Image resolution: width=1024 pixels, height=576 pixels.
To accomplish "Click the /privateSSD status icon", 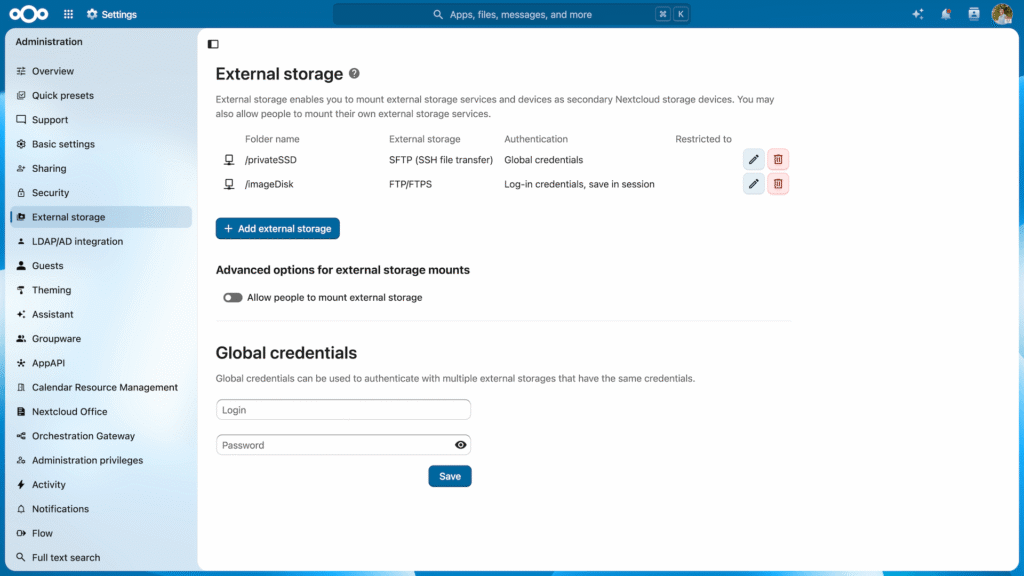I will 229,159.
